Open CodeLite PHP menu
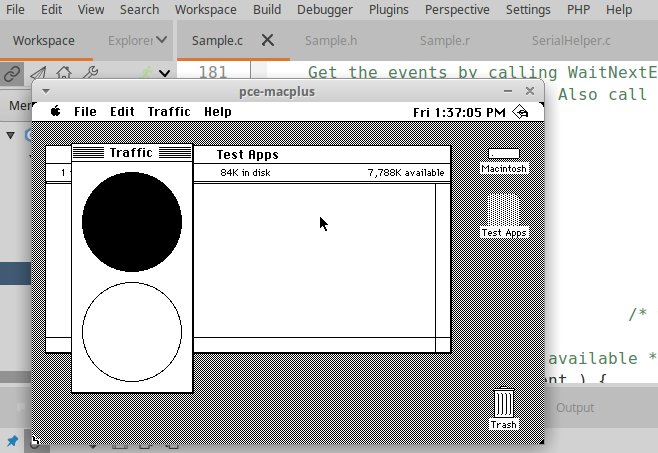 pos(578,9)
